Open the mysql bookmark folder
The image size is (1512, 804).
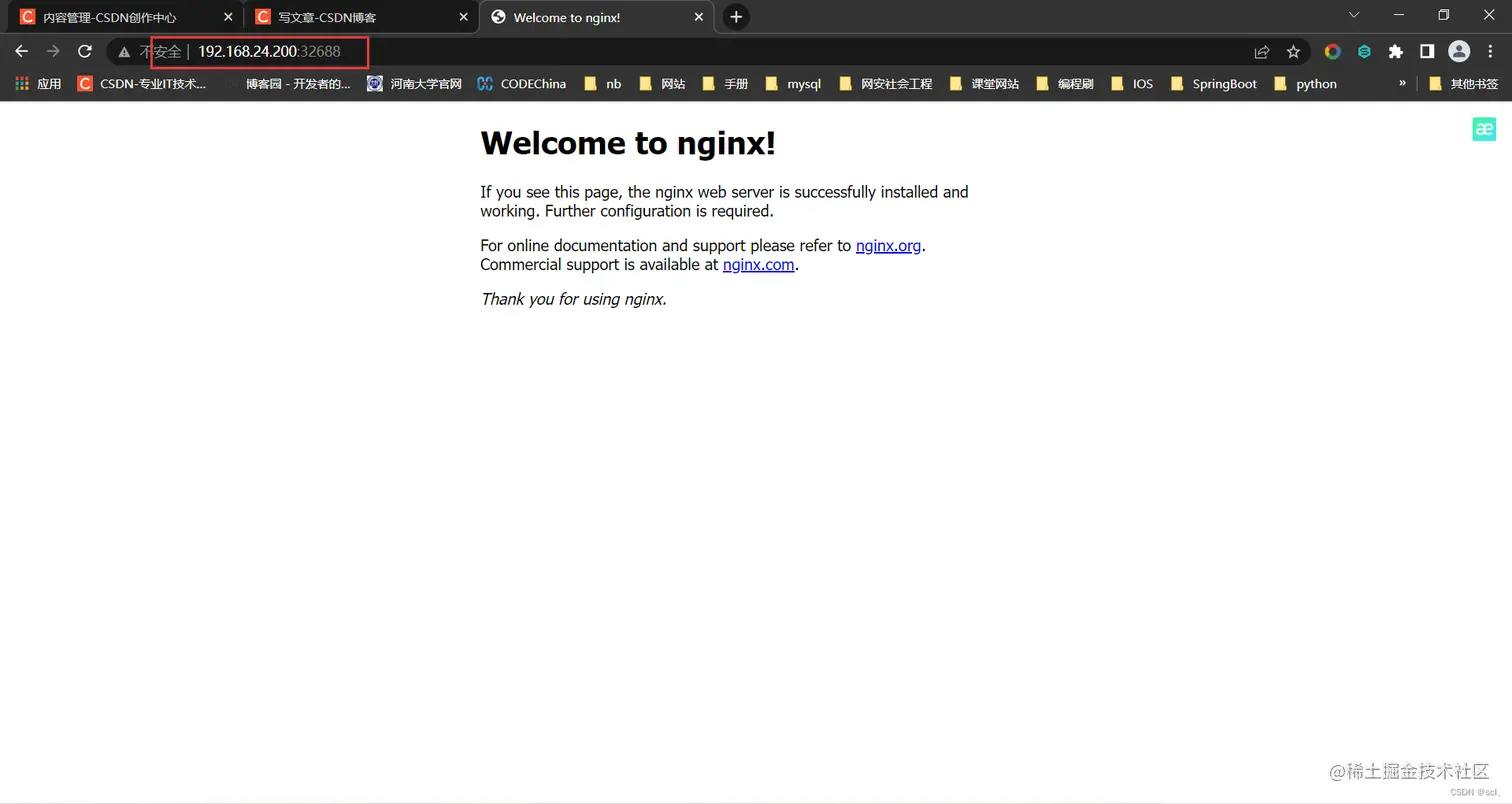pyautogui.click(x=793, y=84)
